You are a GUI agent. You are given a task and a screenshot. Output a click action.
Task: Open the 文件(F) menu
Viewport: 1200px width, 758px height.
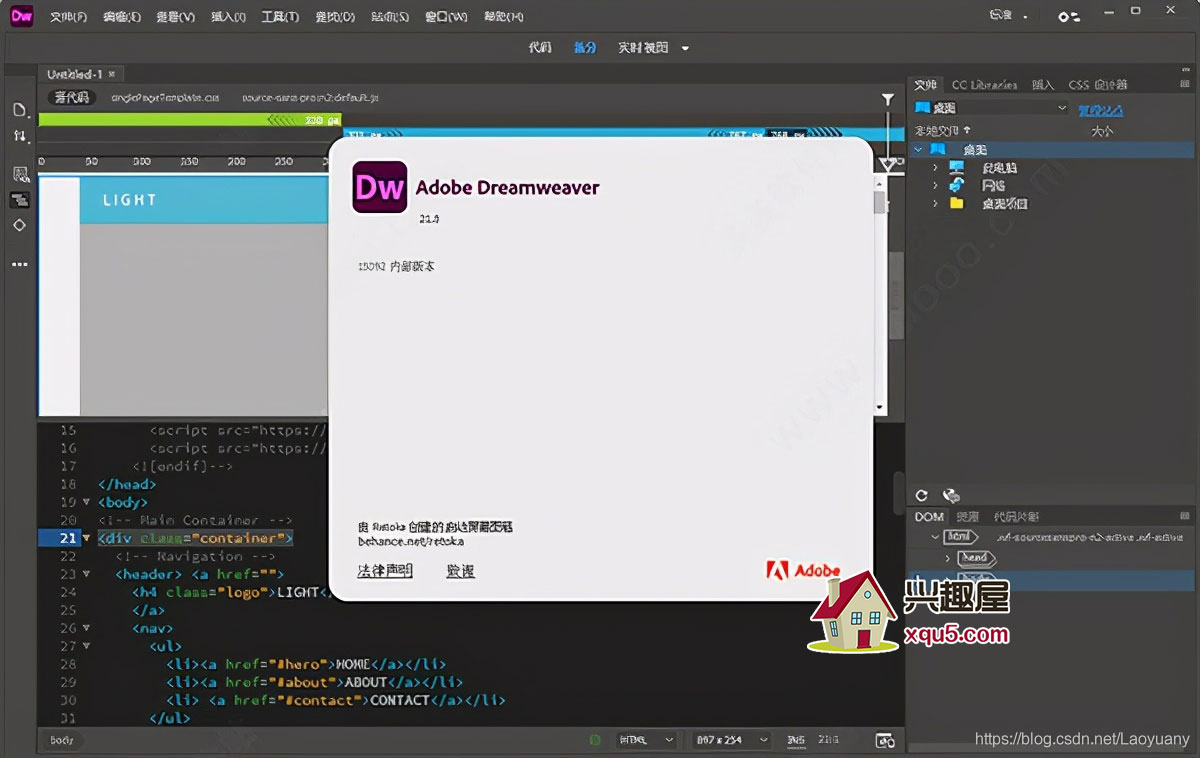tap(69, 17)
